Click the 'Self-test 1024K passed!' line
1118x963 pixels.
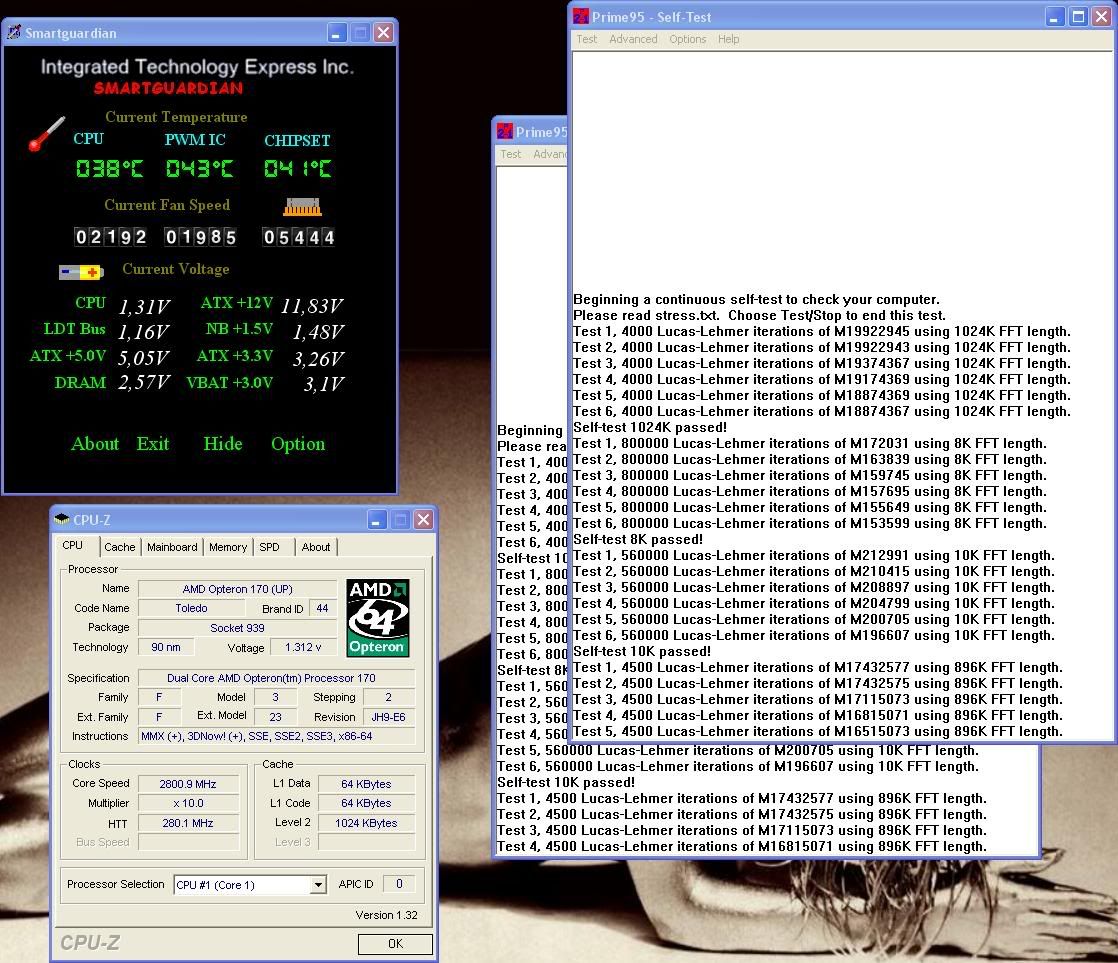point(650,427)
